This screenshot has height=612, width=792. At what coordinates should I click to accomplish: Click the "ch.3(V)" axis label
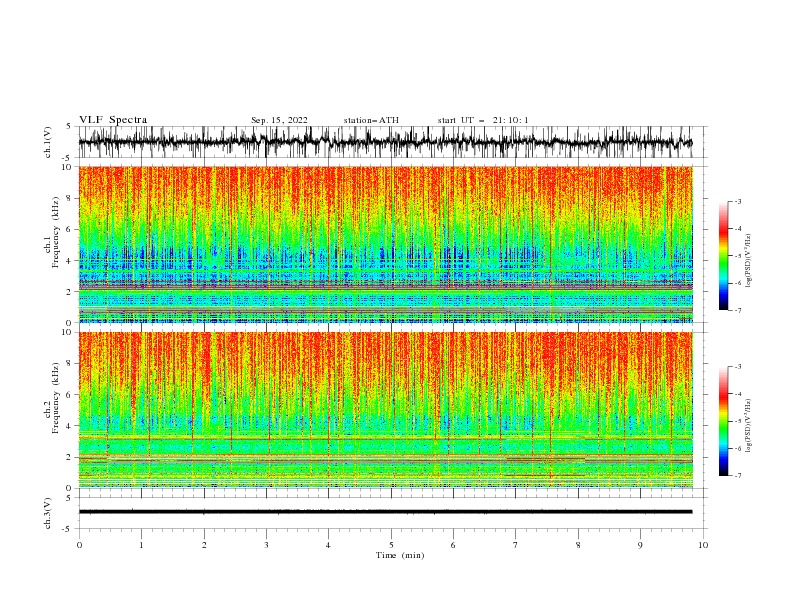coord(48,513)
